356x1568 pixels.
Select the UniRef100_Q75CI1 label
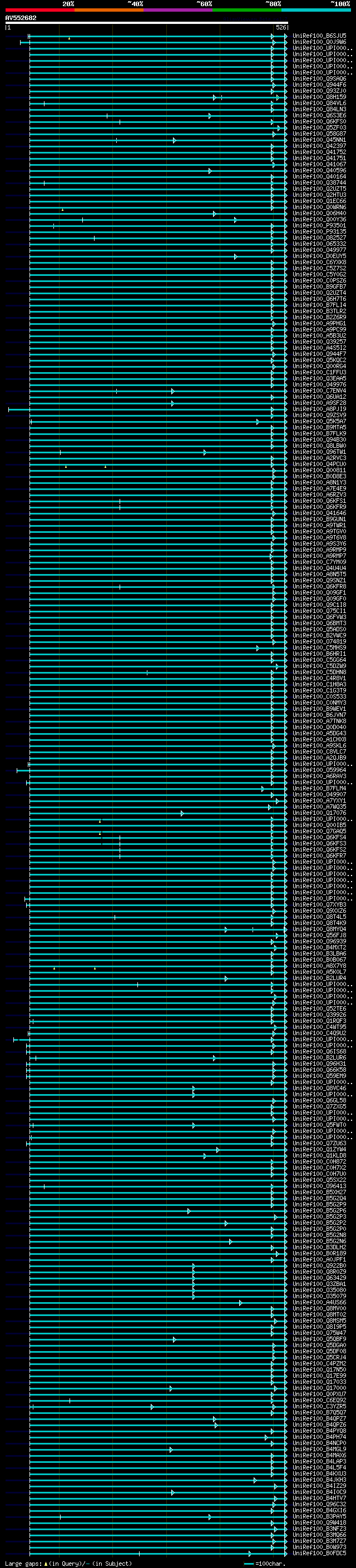pos(319,611)
